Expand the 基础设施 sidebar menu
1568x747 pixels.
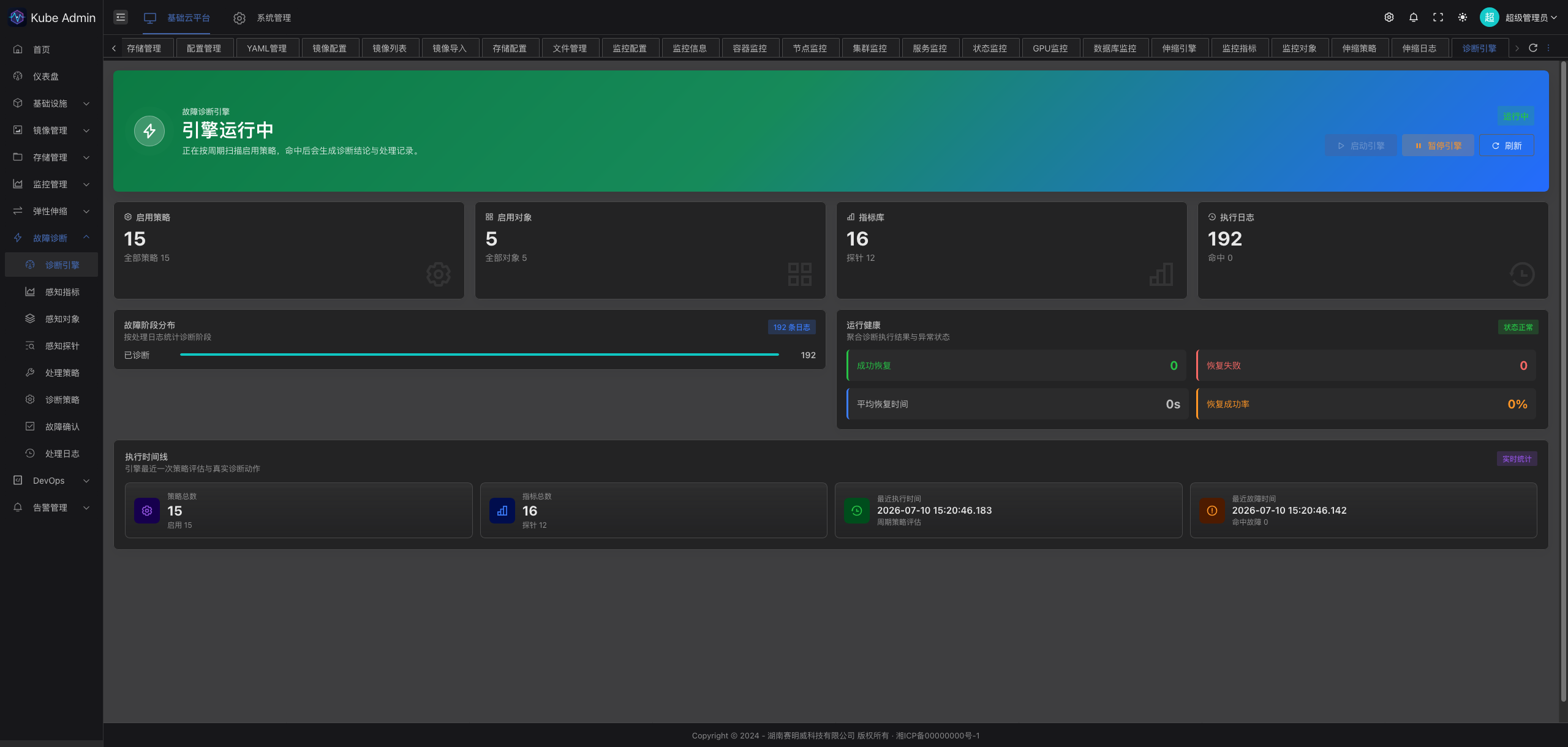pyautogui.click(x=51, y=103)
